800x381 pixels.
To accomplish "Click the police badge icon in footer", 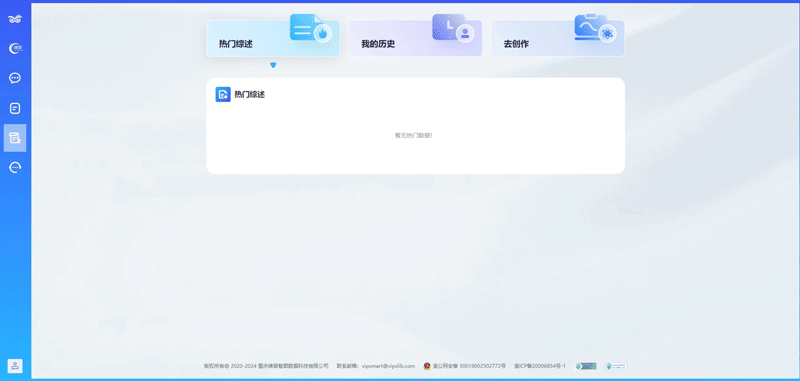I will pyautogui.click(x=427, y=366).
